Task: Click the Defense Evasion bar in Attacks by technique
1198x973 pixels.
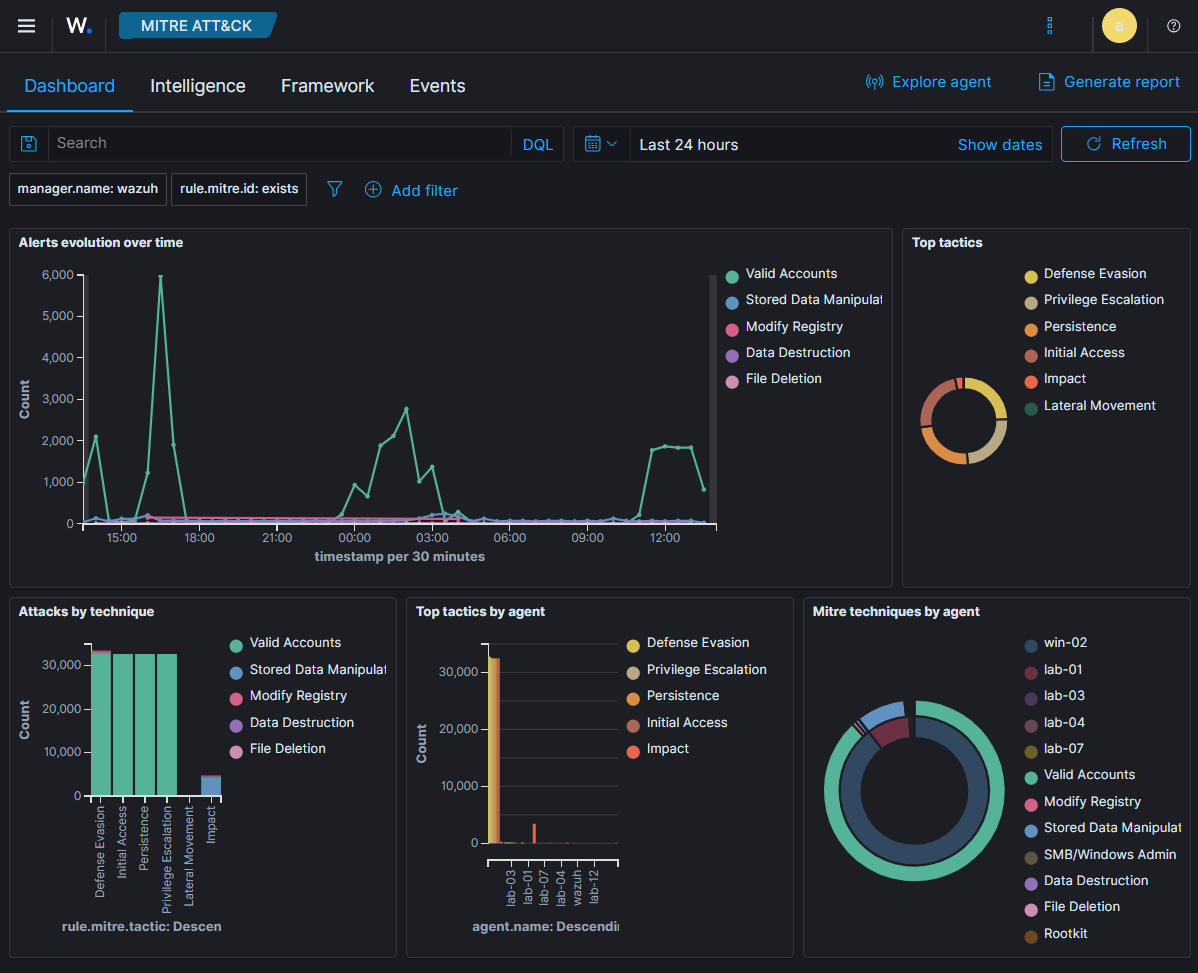Action: [101, 724]
